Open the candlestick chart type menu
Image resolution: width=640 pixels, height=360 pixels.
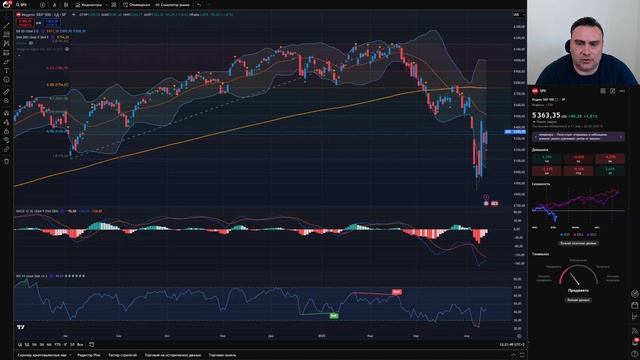[66, 5]
